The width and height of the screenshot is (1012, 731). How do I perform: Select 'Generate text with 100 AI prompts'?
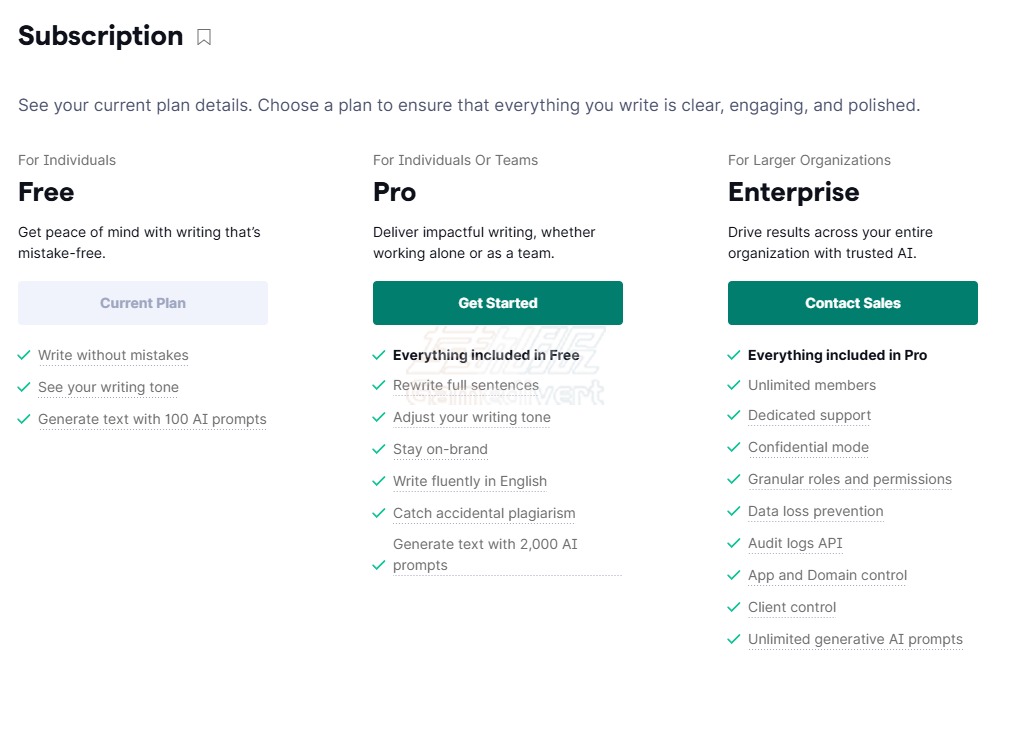tap(152, 419)
